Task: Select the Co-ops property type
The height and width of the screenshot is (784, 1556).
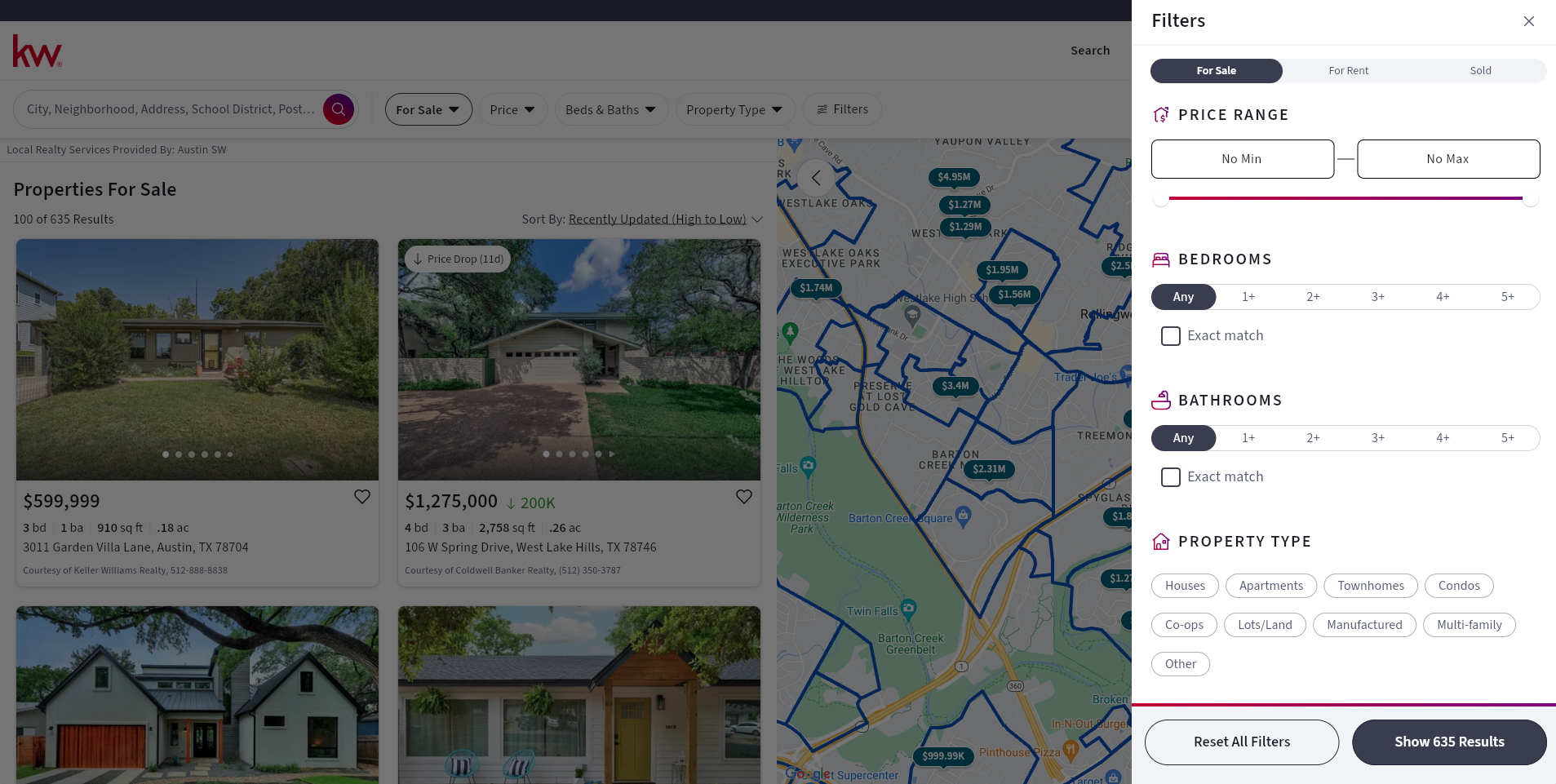Action: point(1184,625)
